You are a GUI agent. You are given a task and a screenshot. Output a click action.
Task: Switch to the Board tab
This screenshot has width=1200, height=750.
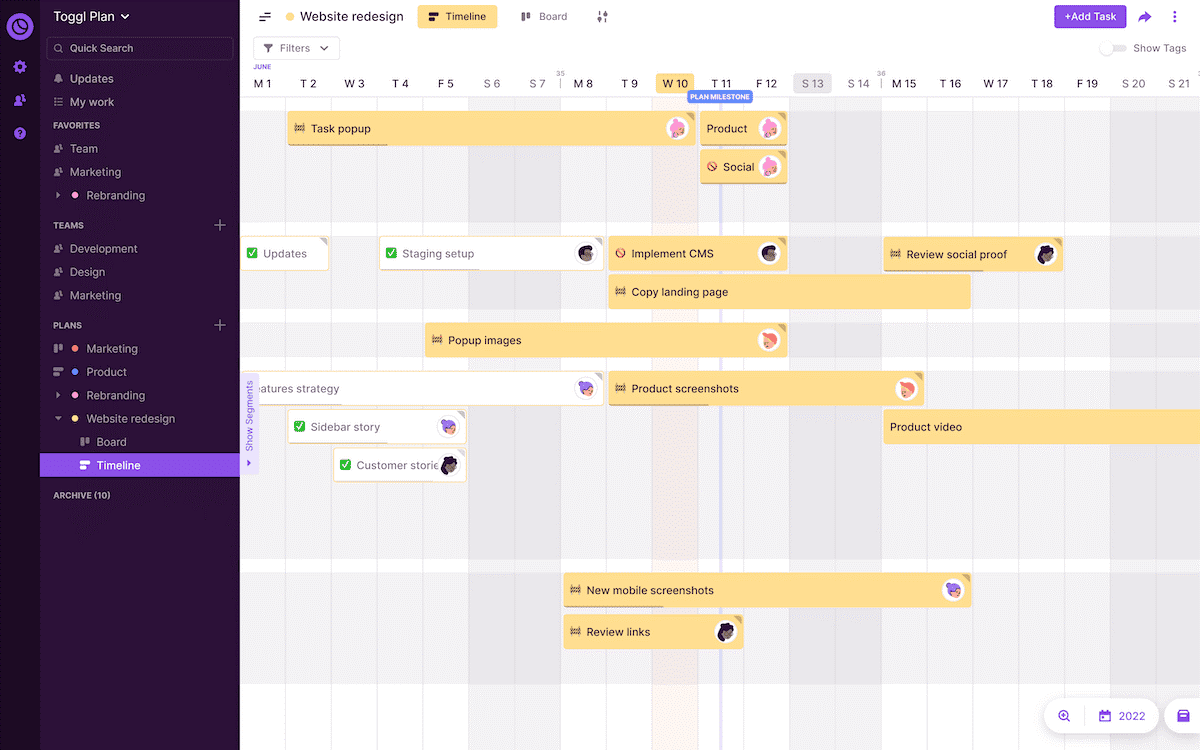[x=544, y=17]
